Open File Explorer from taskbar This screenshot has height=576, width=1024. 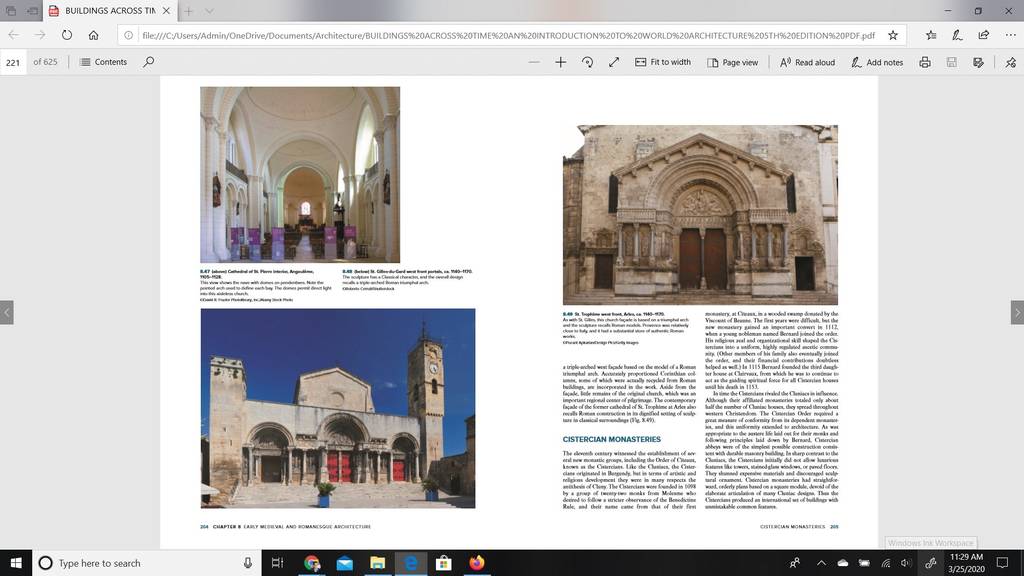coord(377,563)
